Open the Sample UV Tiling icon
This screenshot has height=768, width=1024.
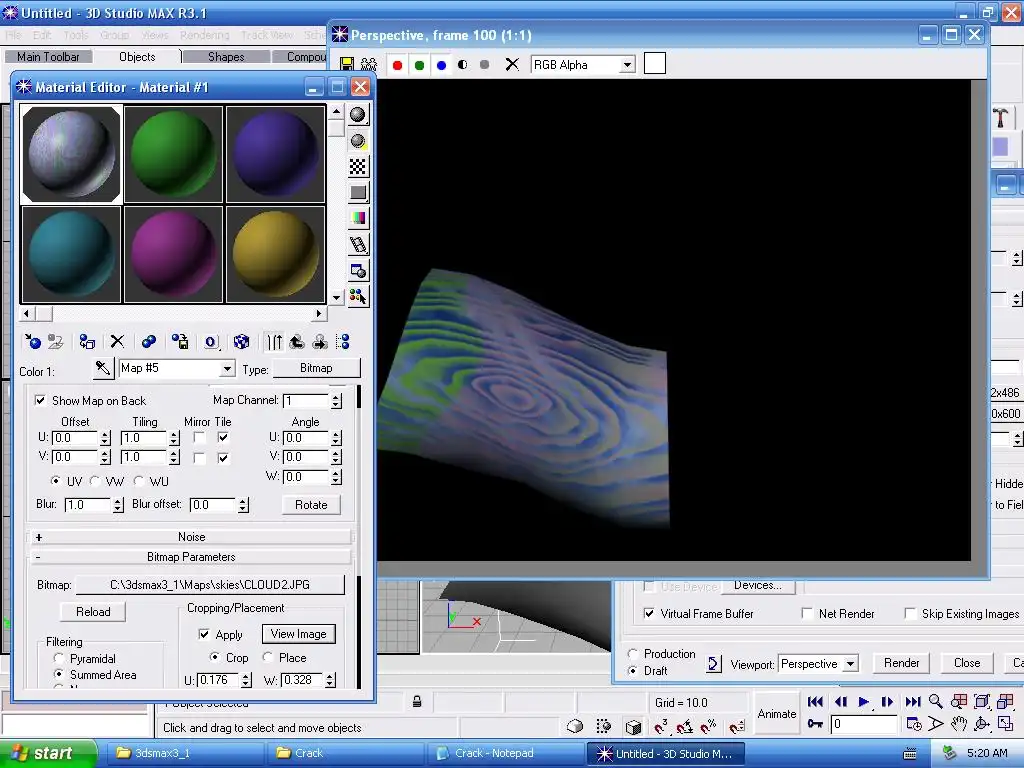point(358,193)
